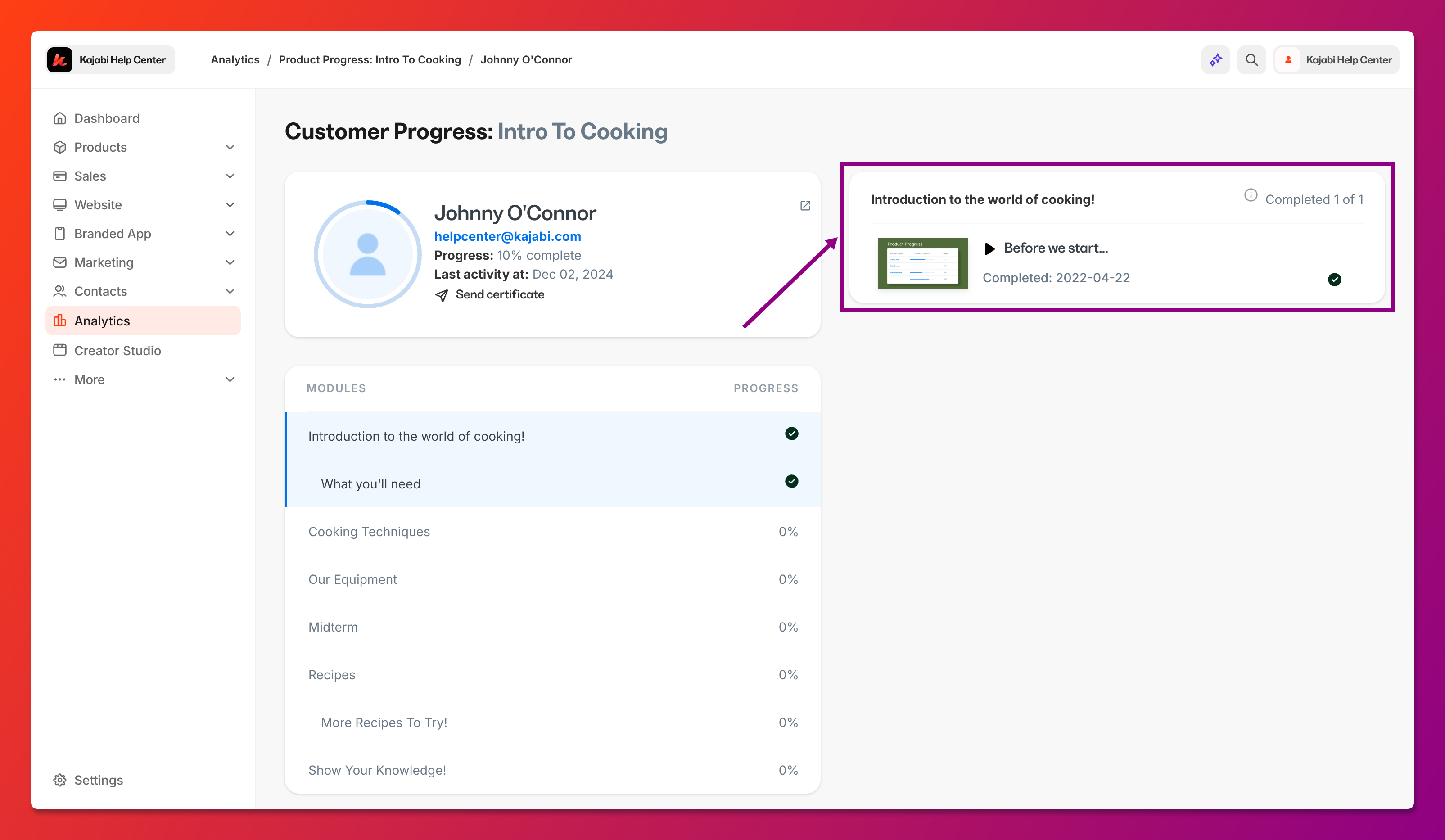Click the play icon before "Before we start..."
The width and height of the screenshot is (1445, 840).
click(989, 249)
